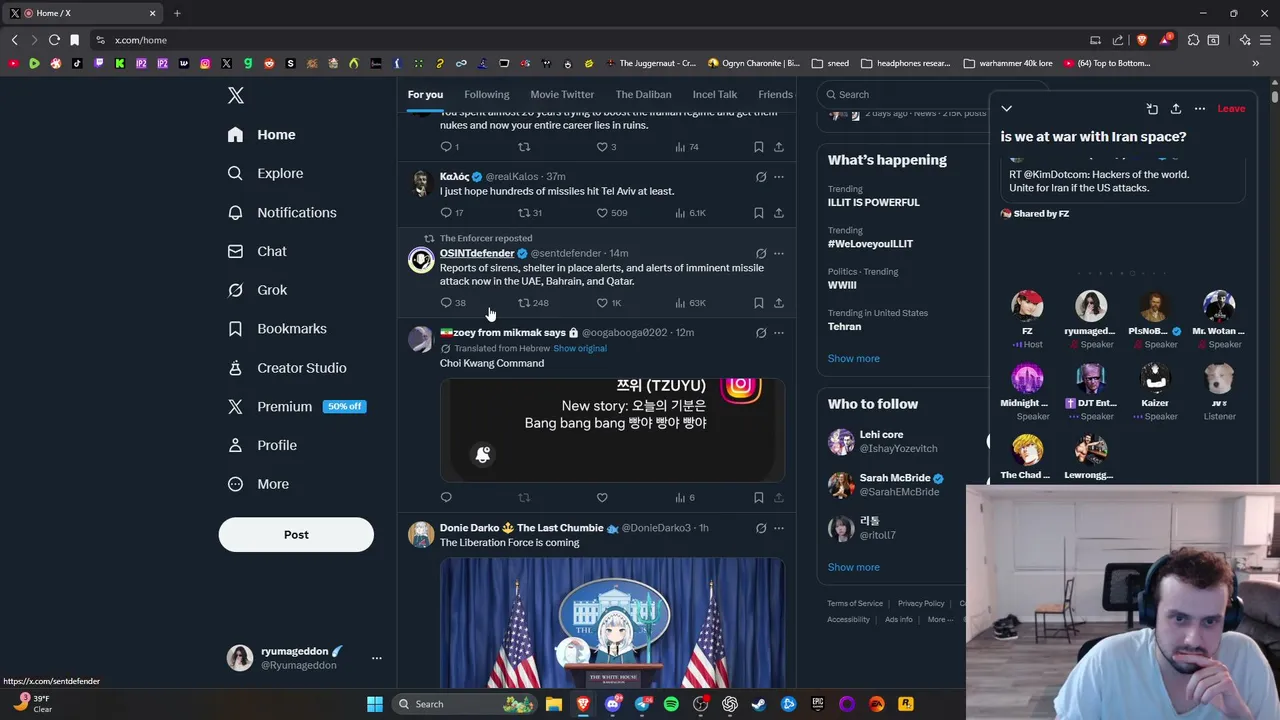Pop out the Space window icon
Image resolution: width=1280 pixels, height=720 pixels.
[x=1152, y=108]
